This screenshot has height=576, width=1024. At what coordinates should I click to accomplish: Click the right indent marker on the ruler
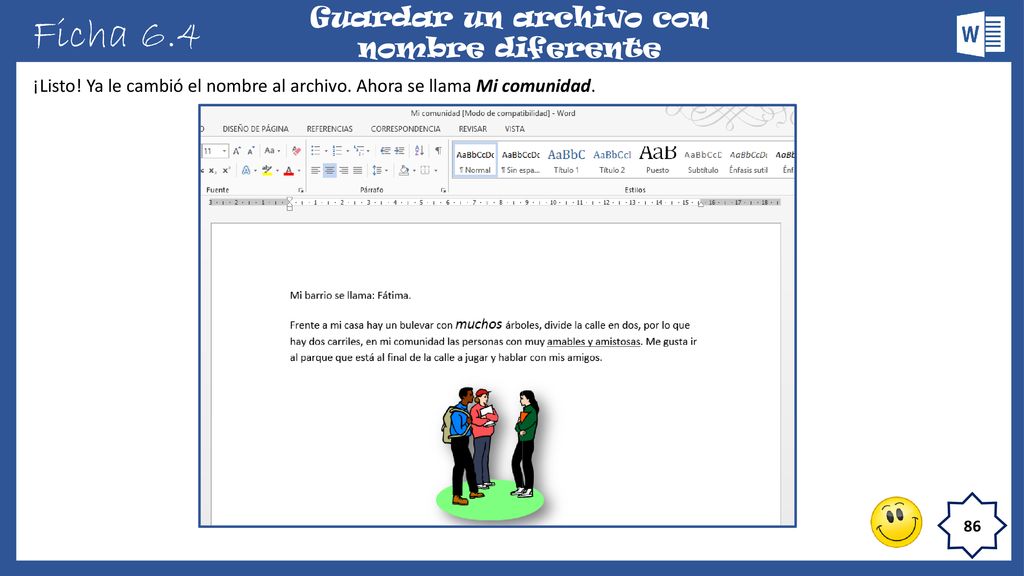click(700, 204)
